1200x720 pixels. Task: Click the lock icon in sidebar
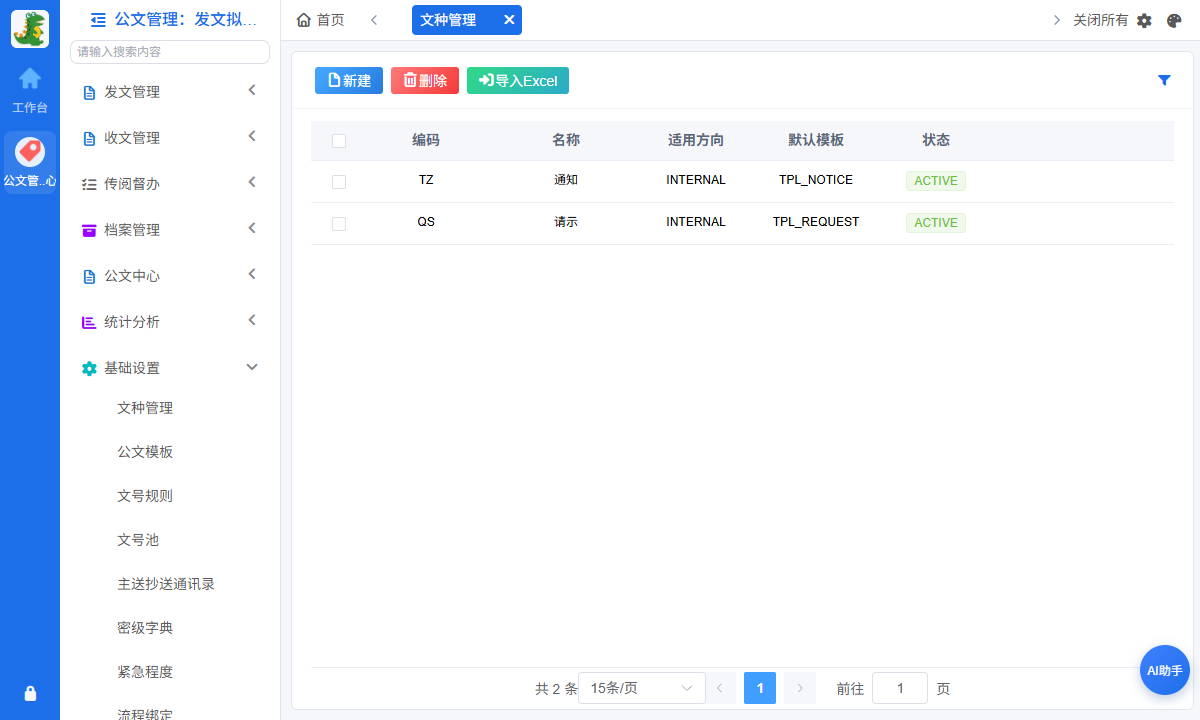click(x=30, y=693)
